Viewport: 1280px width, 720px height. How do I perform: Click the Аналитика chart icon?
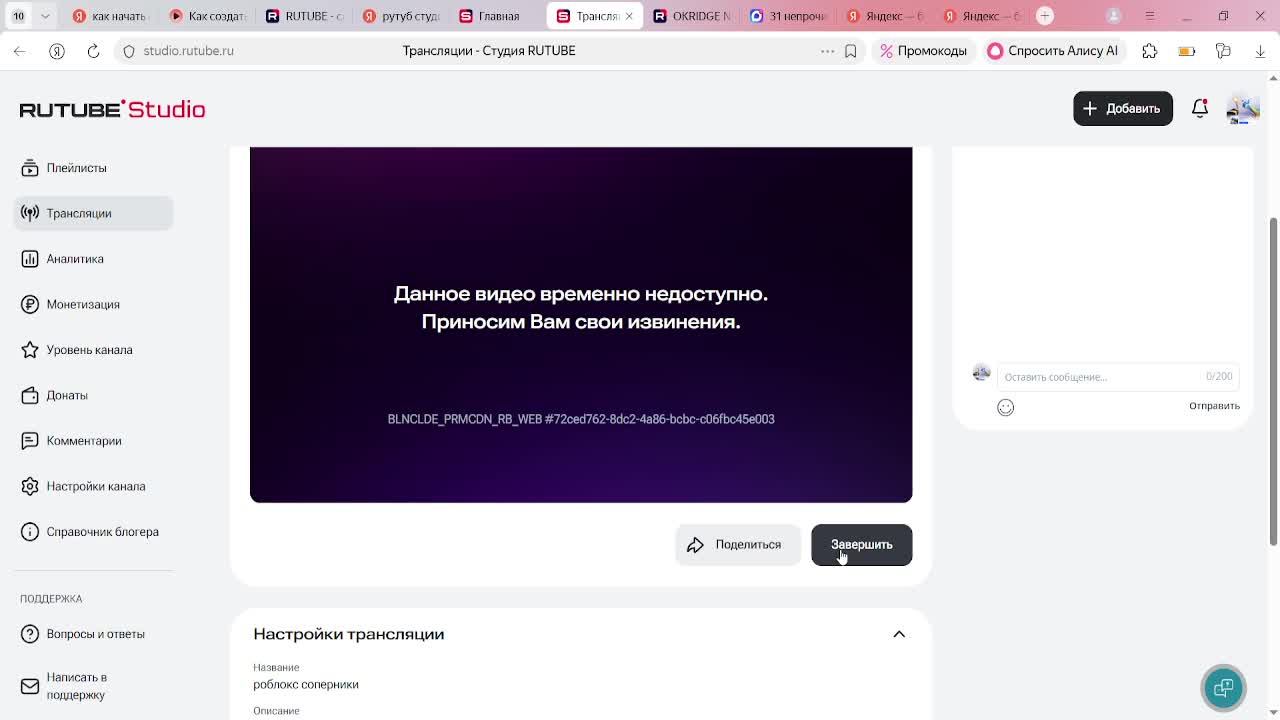pos(30,259)
